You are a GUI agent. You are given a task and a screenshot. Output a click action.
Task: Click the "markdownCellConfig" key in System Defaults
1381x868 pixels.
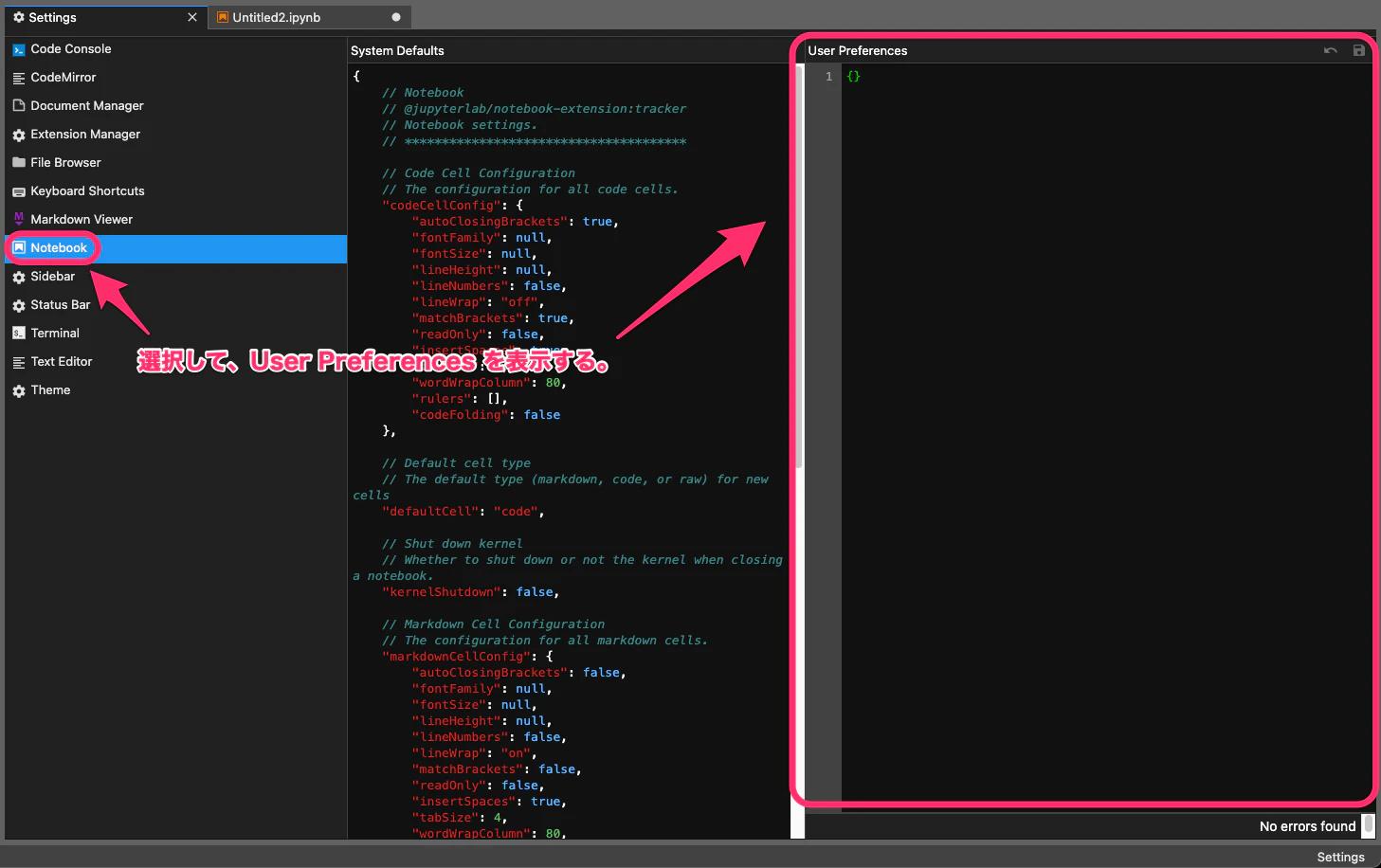457,657
